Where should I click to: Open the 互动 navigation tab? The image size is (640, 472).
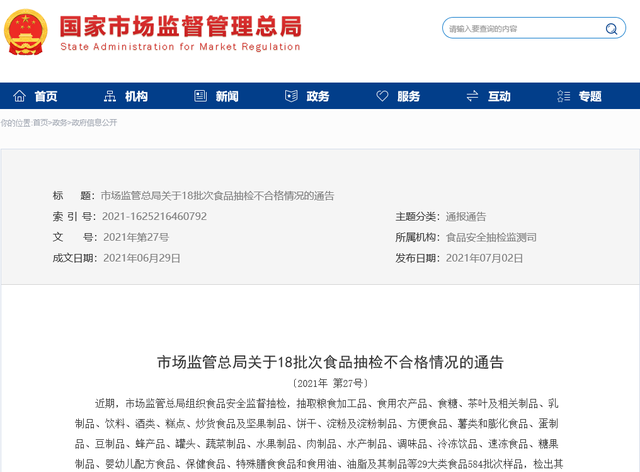[x=499, y=96]
